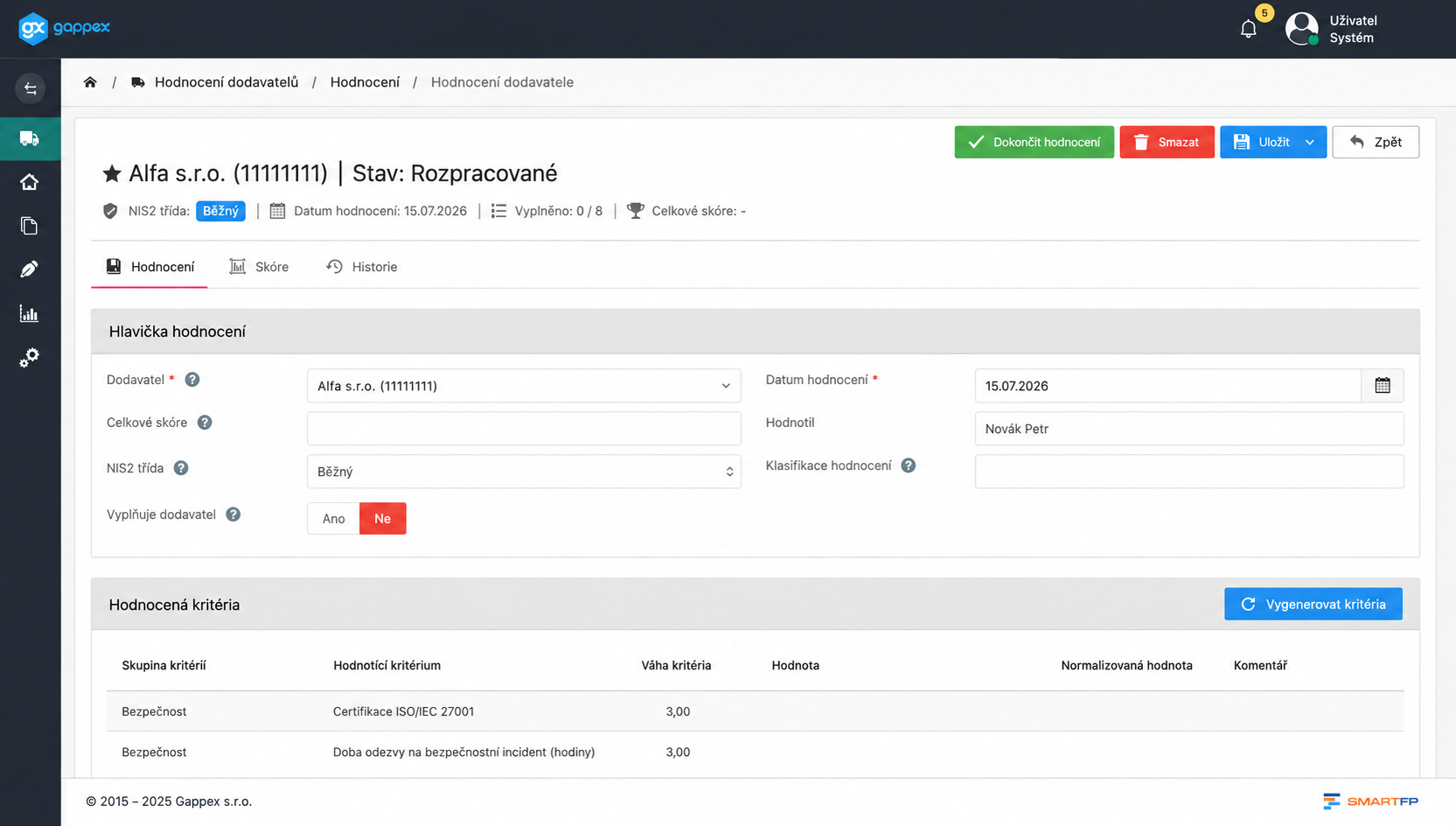Click the Dokončit hodnocení button

tap(1035, 142)
